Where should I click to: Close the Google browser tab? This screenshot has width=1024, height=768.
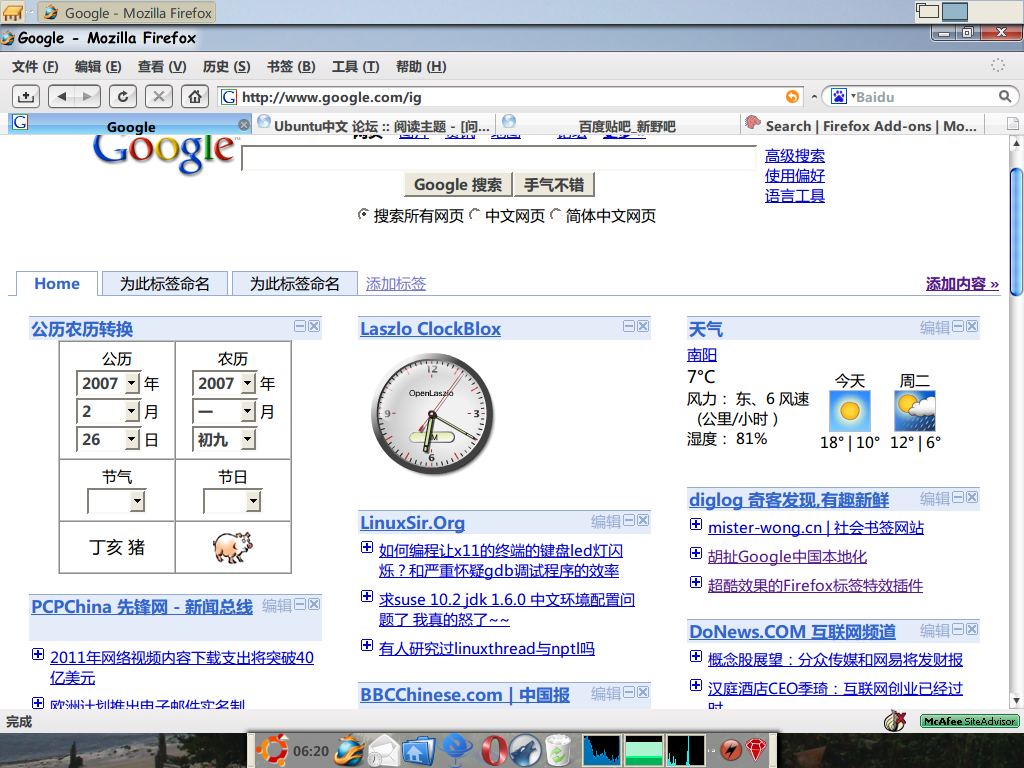coord(244,125)
